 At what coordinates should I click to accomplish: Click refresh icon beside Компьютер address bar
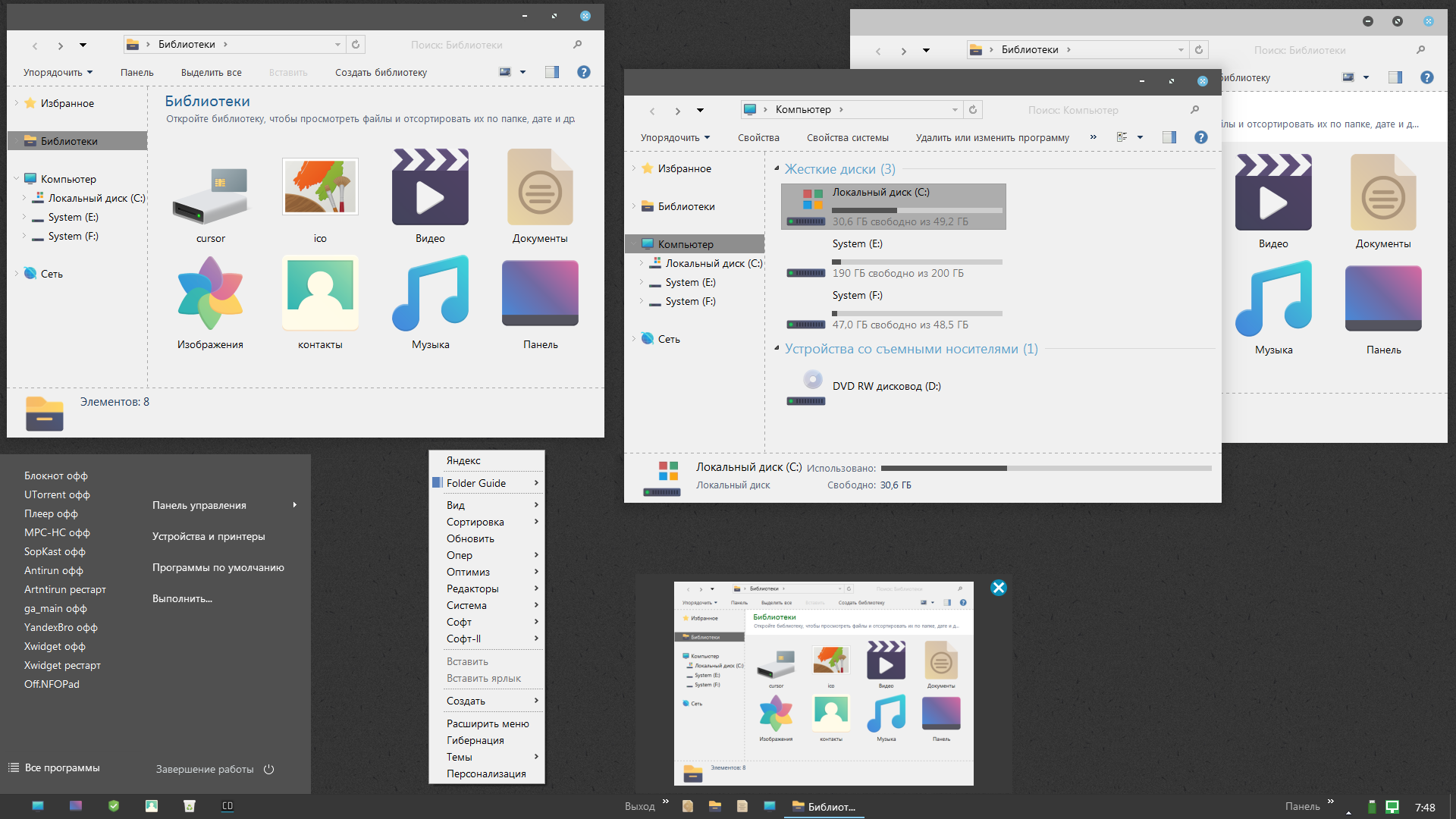973,110
